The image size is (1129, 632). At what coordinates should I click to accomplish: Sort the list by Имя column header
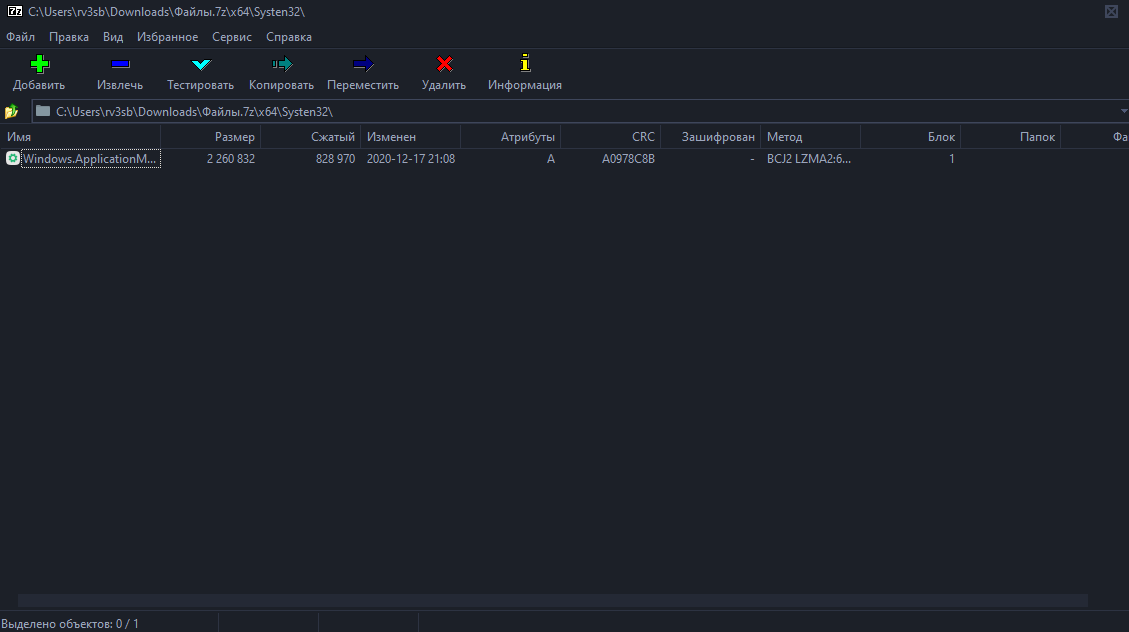point(80,137)
